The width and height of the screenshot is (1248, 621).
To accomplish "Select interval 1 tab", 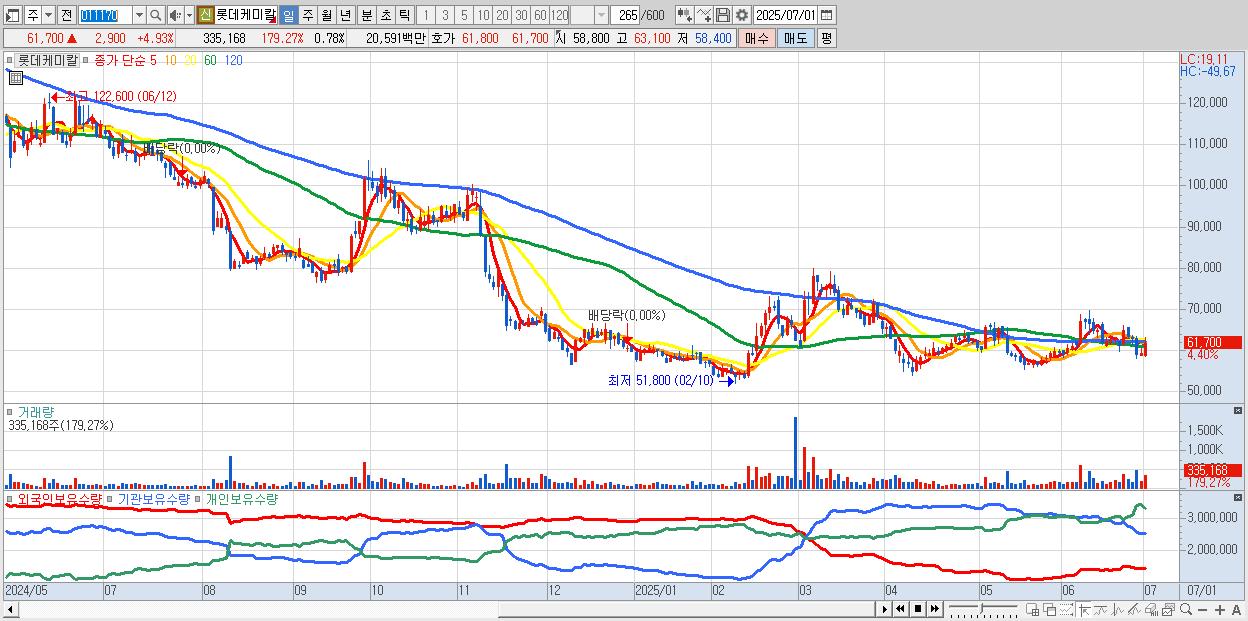I will pyautogui.click(x=425, y=15).
